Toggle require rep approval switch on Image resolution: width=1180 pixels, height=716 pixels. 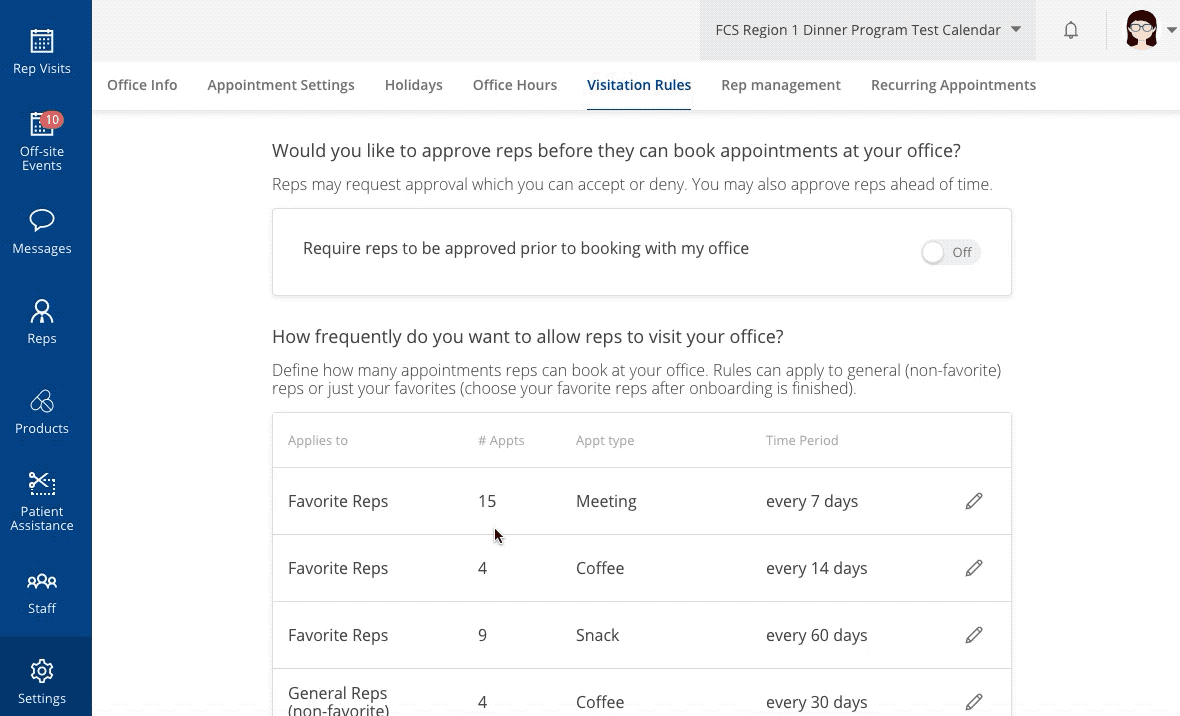[950, 252]
